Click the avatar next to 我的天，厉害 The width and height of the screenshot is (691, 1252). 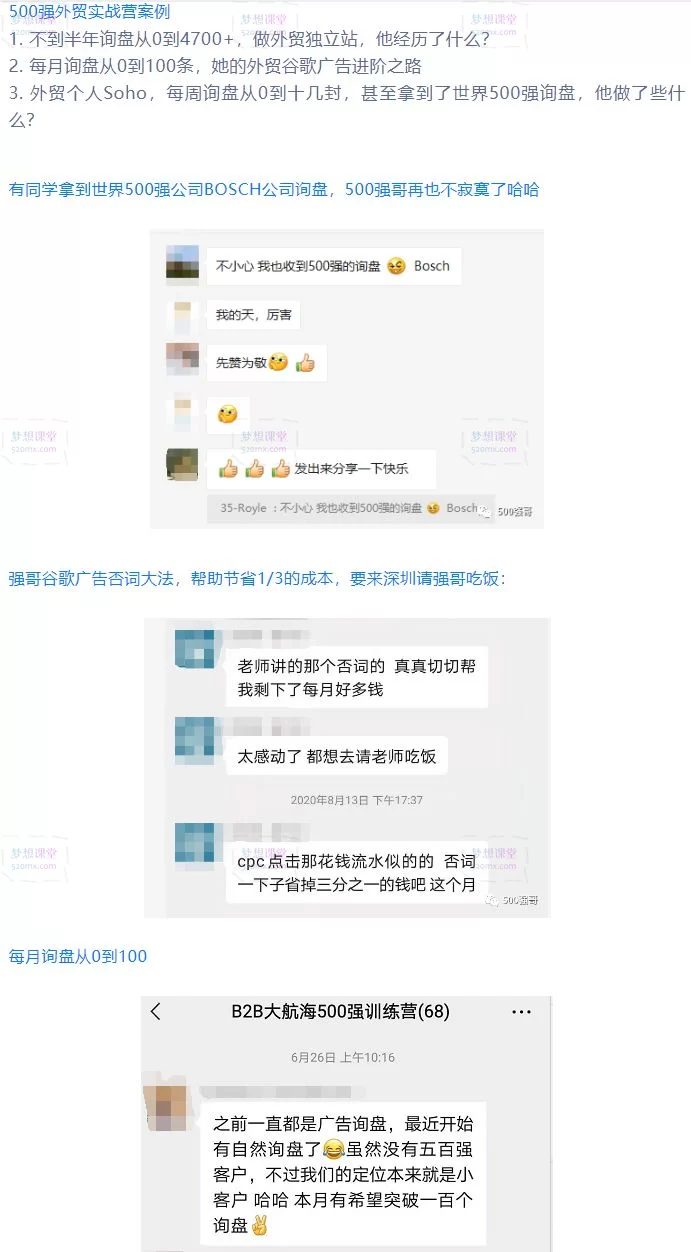pos(181,314)
